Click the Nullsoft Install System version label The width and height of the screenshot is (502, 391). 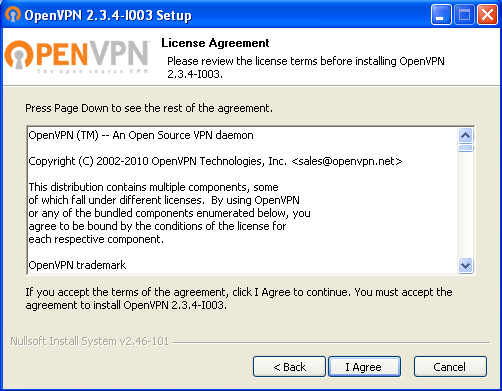[90, 341]
